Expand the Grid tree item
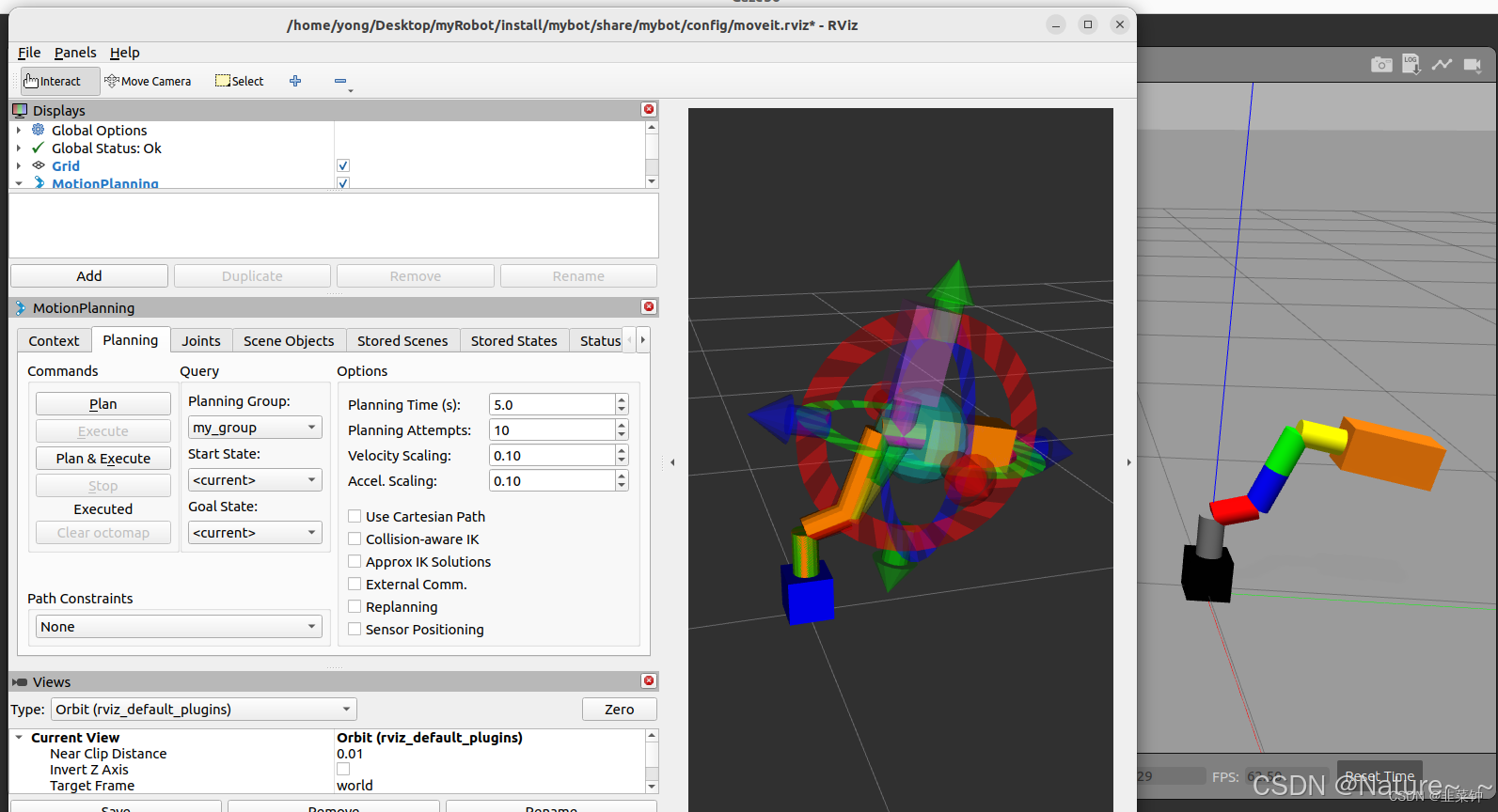Image resolution: width=1498 pixels, height=812 pixels. point(19,165)
